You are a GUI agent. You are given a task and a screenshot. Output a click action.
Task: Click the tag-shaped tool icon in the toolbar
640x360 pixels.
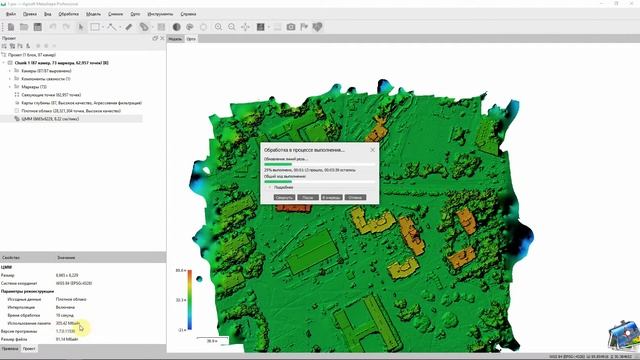[x=144, y=27]
